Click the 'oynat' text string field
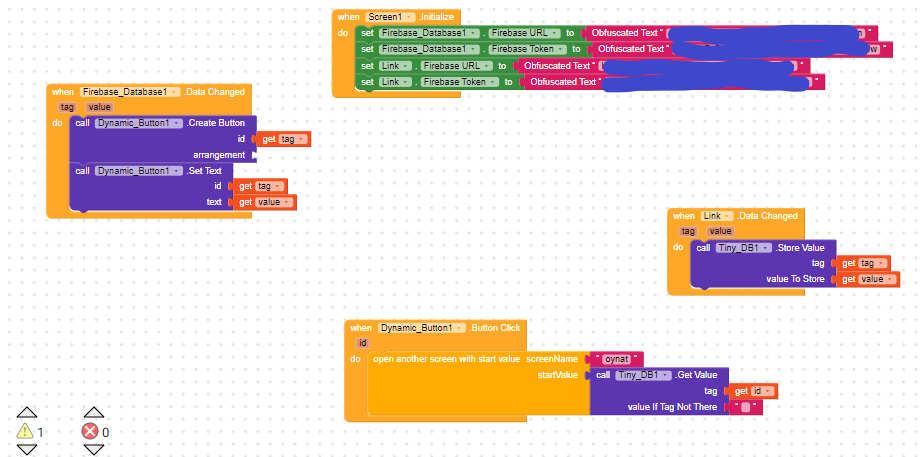Screen dimensions: 920x457 pyautogui.click(x=615, y=359)
